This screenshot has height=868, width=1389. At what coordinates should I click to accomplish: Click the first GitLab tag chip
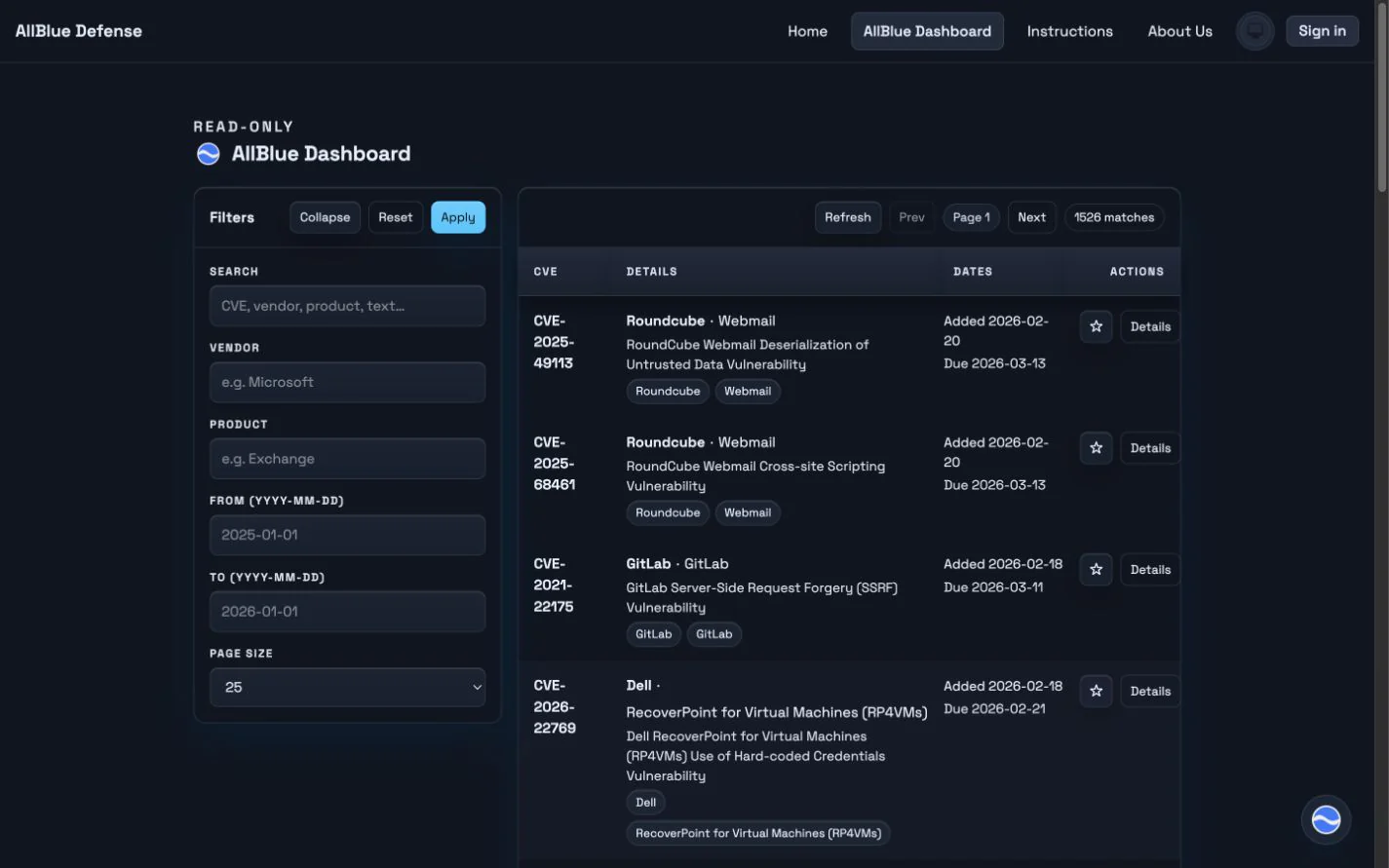(654, 634)
